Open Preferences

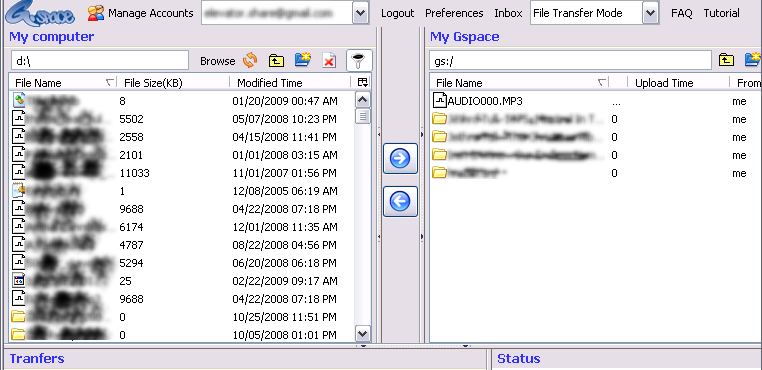pos(454,14)
